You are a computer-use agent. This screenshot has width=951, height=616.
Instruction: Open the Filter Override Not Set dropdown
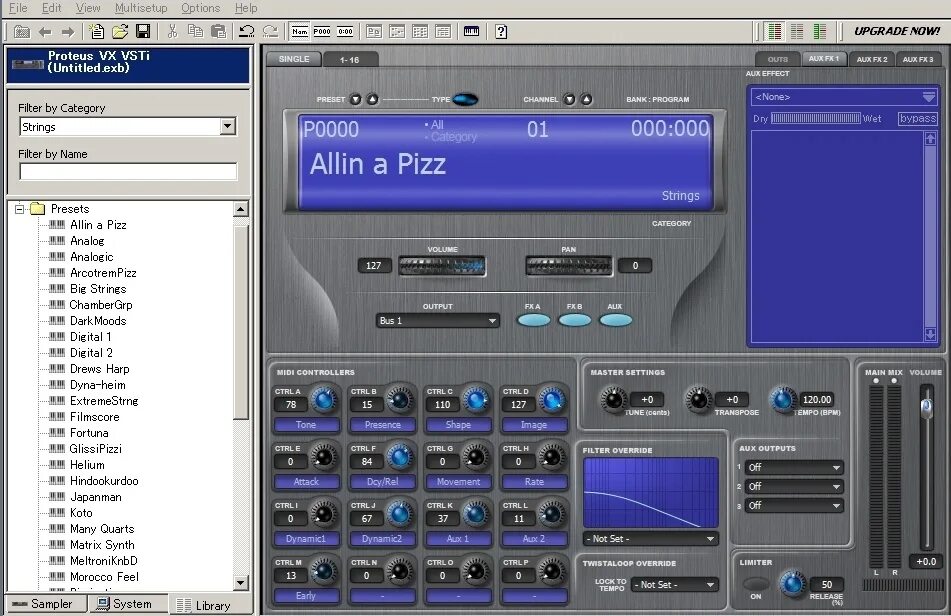[x=650, y=538]
